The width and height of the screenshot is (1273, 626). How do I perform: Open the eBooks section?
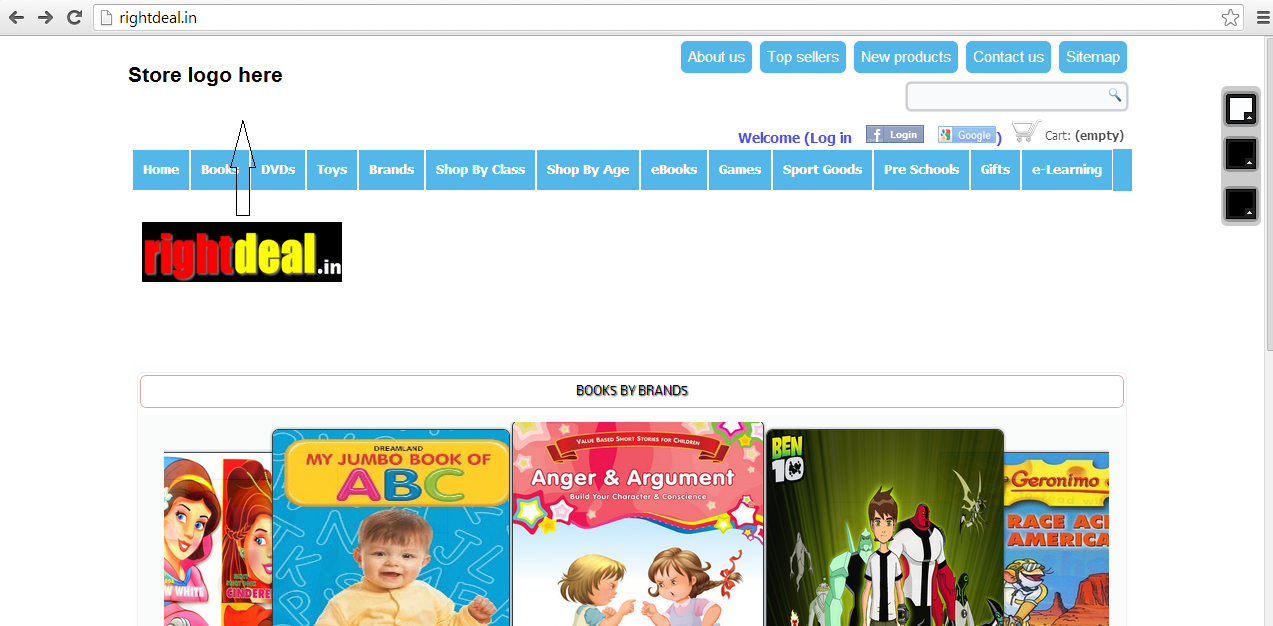tap(674, 170)
